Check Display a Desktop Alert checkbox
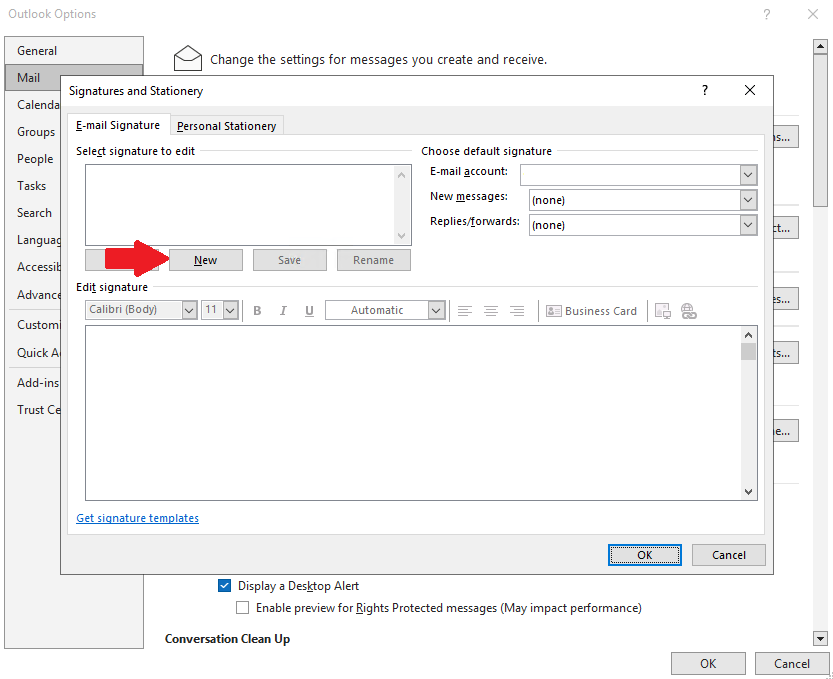Image resolution: width=833 pixels, height=679 pixels. pyautogui.click(x=225, y=585)
